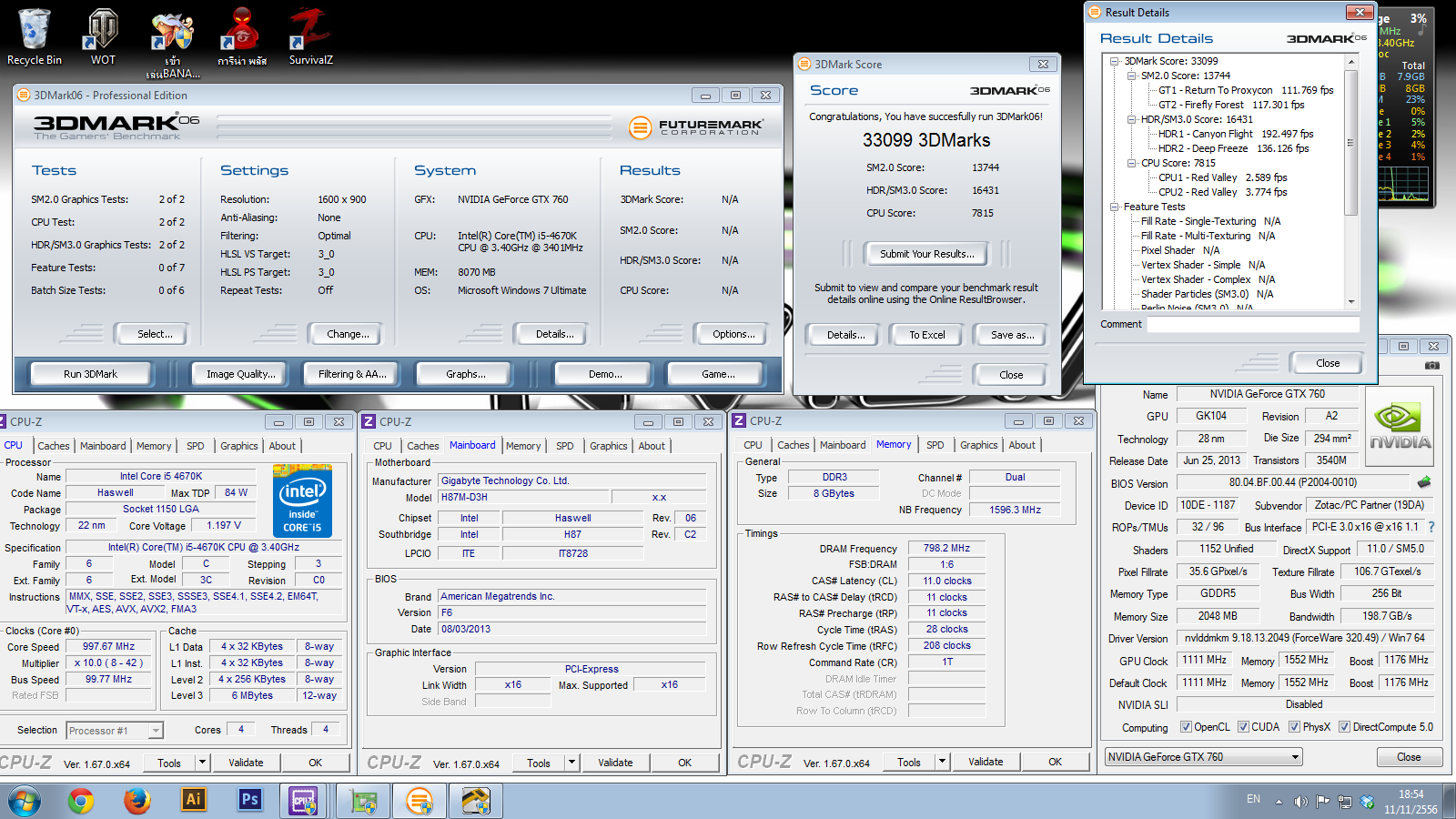Collapse the Feature Tests tree node

[x=1115, y=207]
